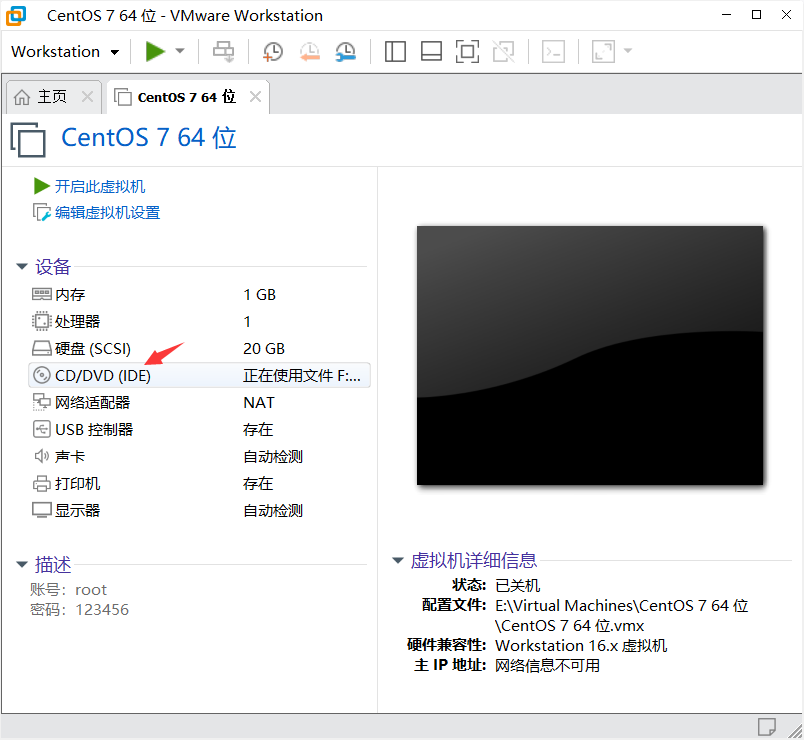Click the speaker icon next to 声卡
Screen dimensions: 804x740
[42, 456]
